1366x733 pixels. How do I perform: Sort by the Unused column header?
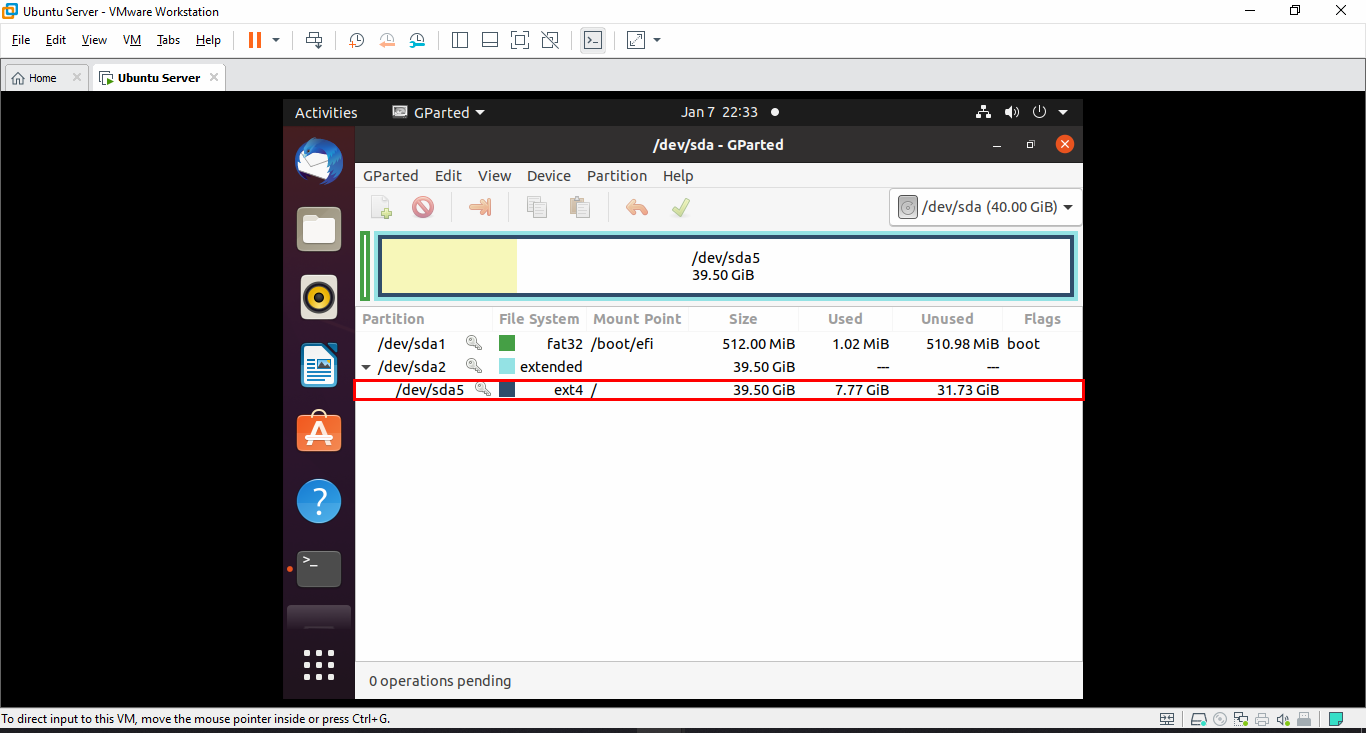point(947,319)
